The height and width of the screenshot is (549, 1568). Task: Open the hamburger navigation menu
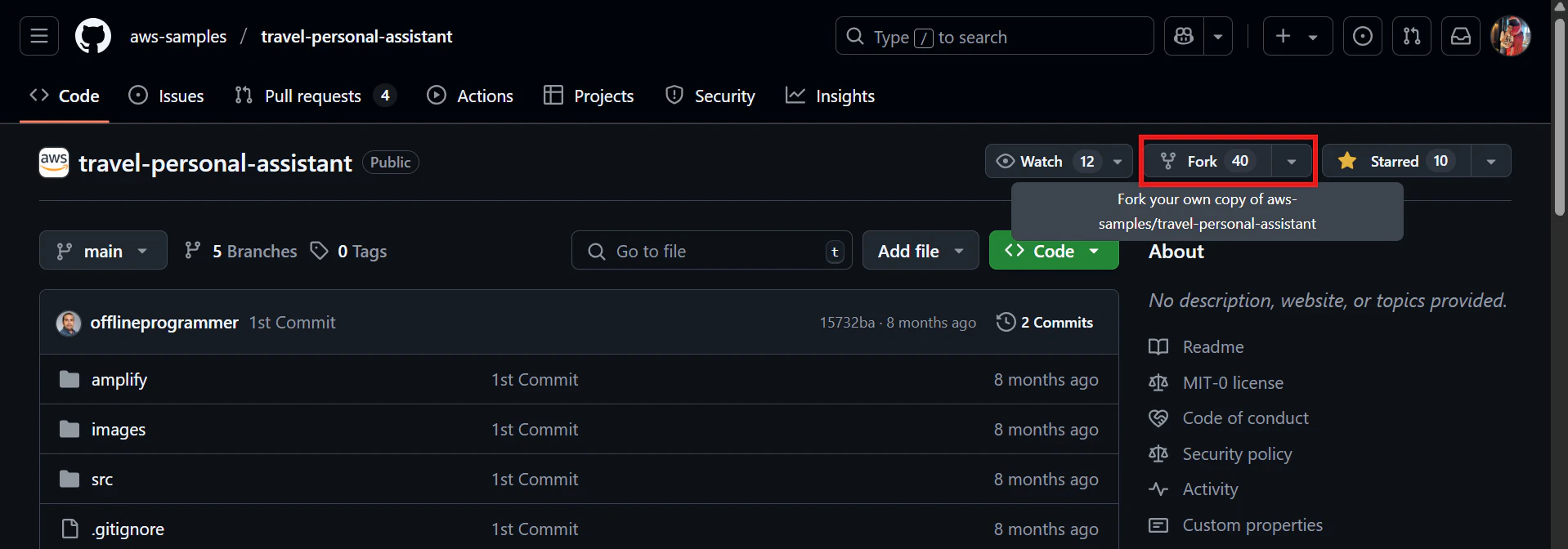coord(39,36)
